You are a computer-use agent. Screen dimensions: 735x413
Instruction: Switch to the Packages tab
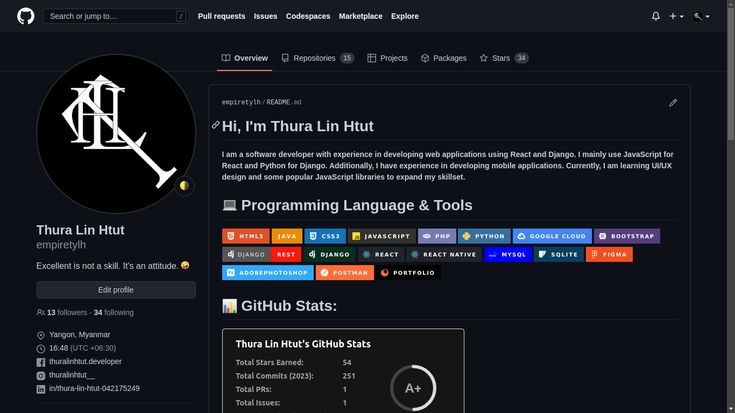443,58
